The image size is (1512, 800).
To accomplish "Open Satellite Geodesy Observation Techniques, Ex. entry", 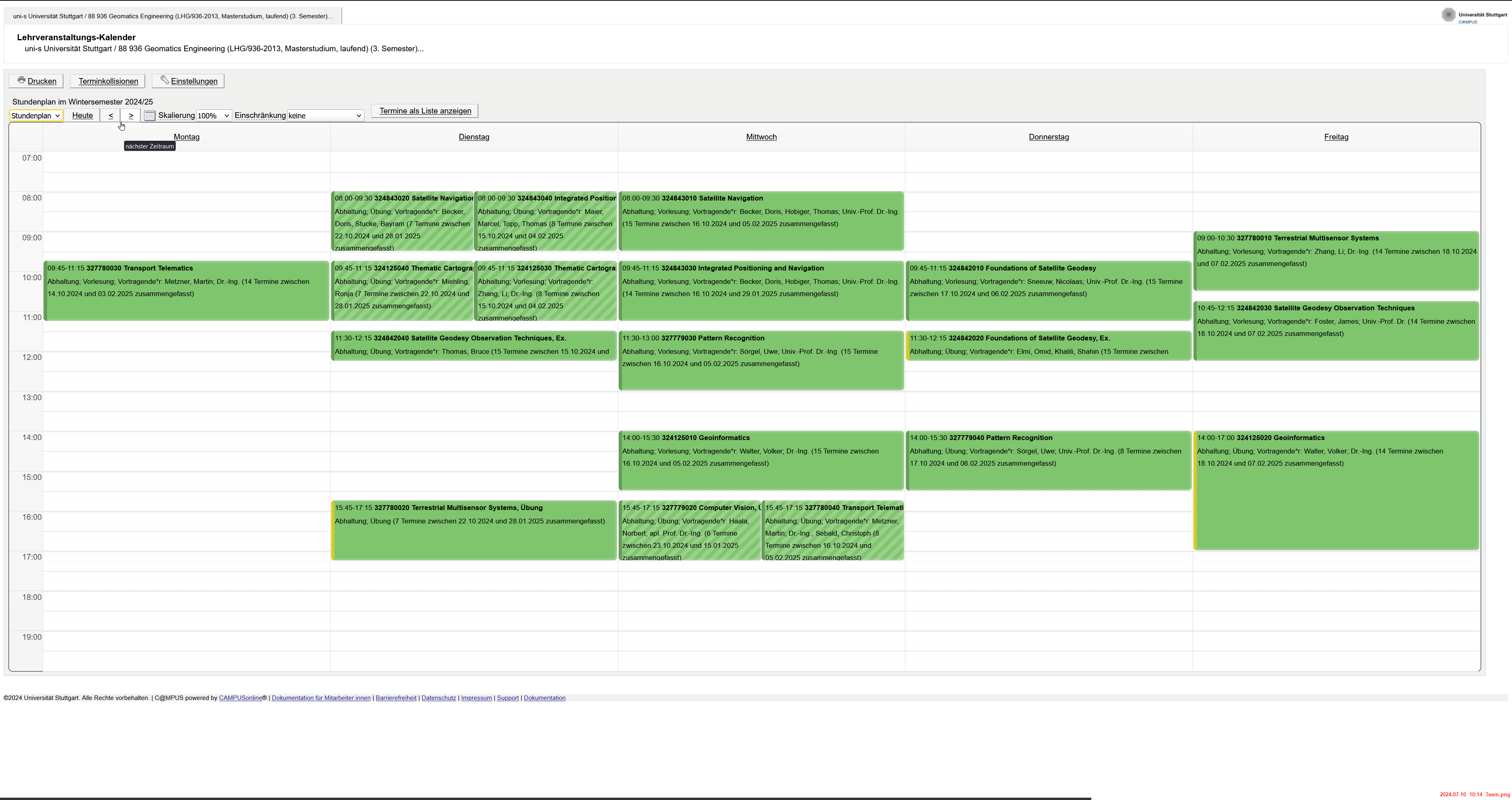I will [474, 346].
